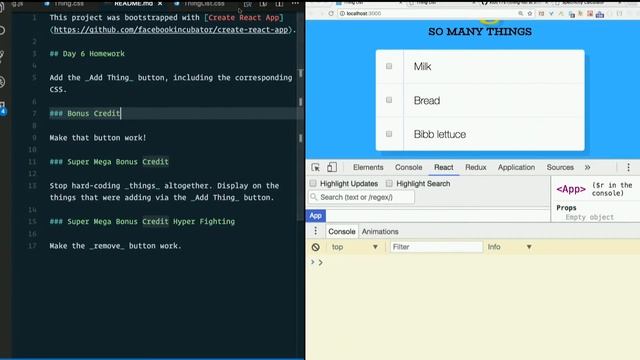Switch to the Elements tab in DevTools
640x360 pixels.
[x=368, y=167]
